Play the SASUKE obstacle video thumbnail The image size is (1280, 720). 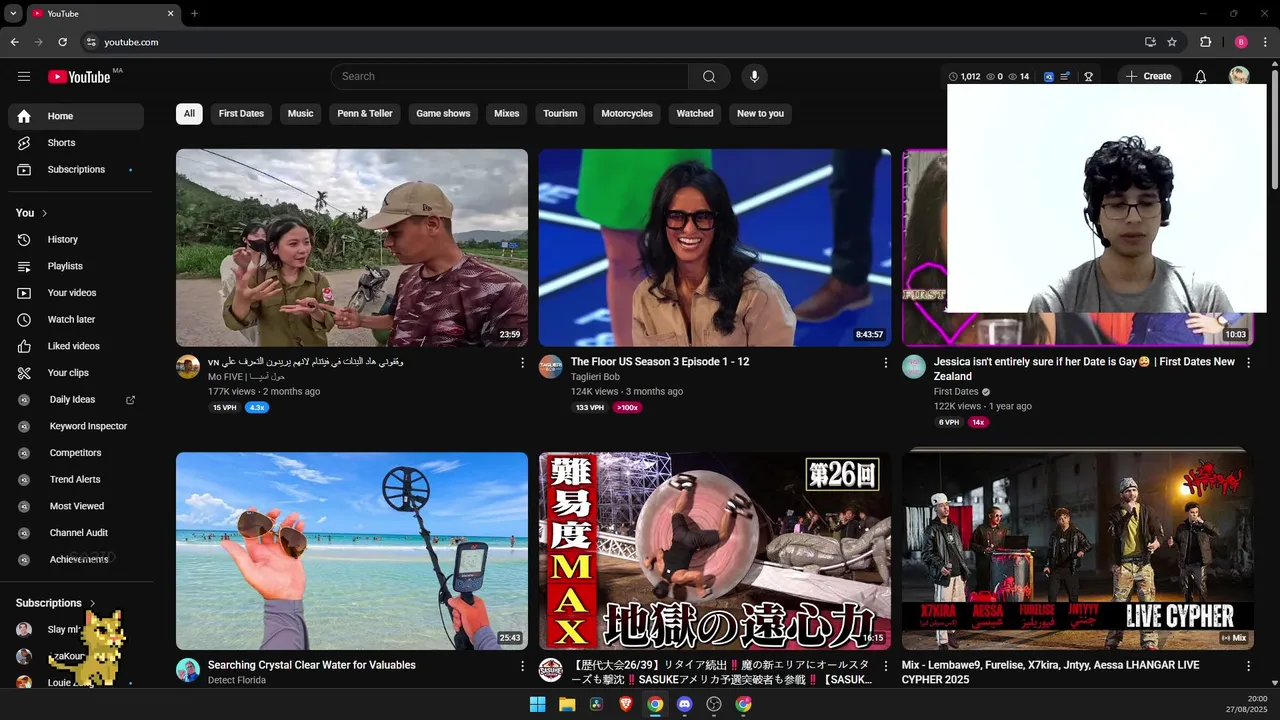click(715, 551)
